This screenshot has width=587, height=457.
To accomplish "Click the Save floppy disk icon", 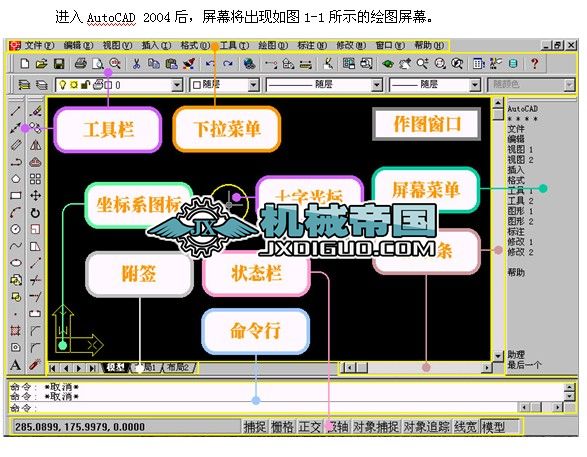I will tap(59, 64).
